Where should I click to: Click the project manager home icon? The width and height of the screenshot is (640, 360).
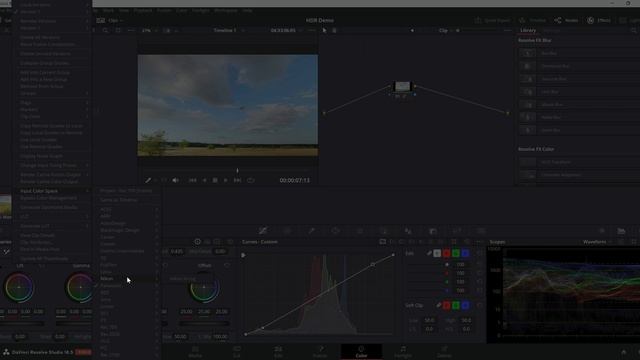(x=624, y=352)
